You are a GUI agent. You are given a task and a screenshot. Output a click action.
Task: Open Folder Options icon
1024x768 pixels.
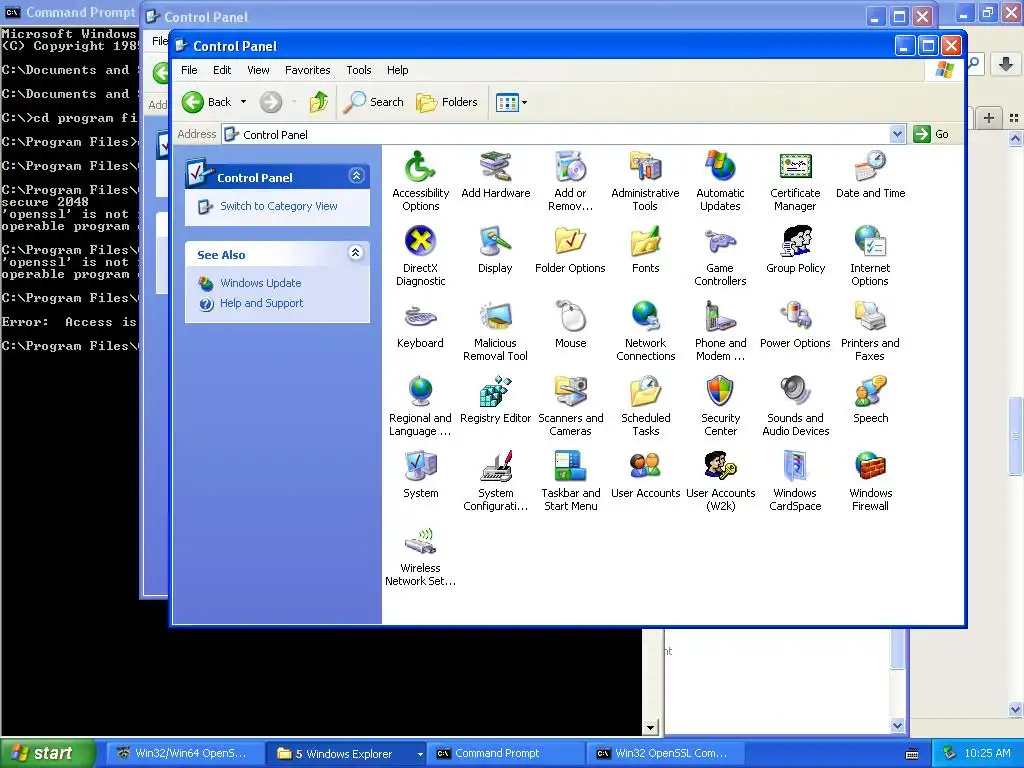tap(570, 250)
